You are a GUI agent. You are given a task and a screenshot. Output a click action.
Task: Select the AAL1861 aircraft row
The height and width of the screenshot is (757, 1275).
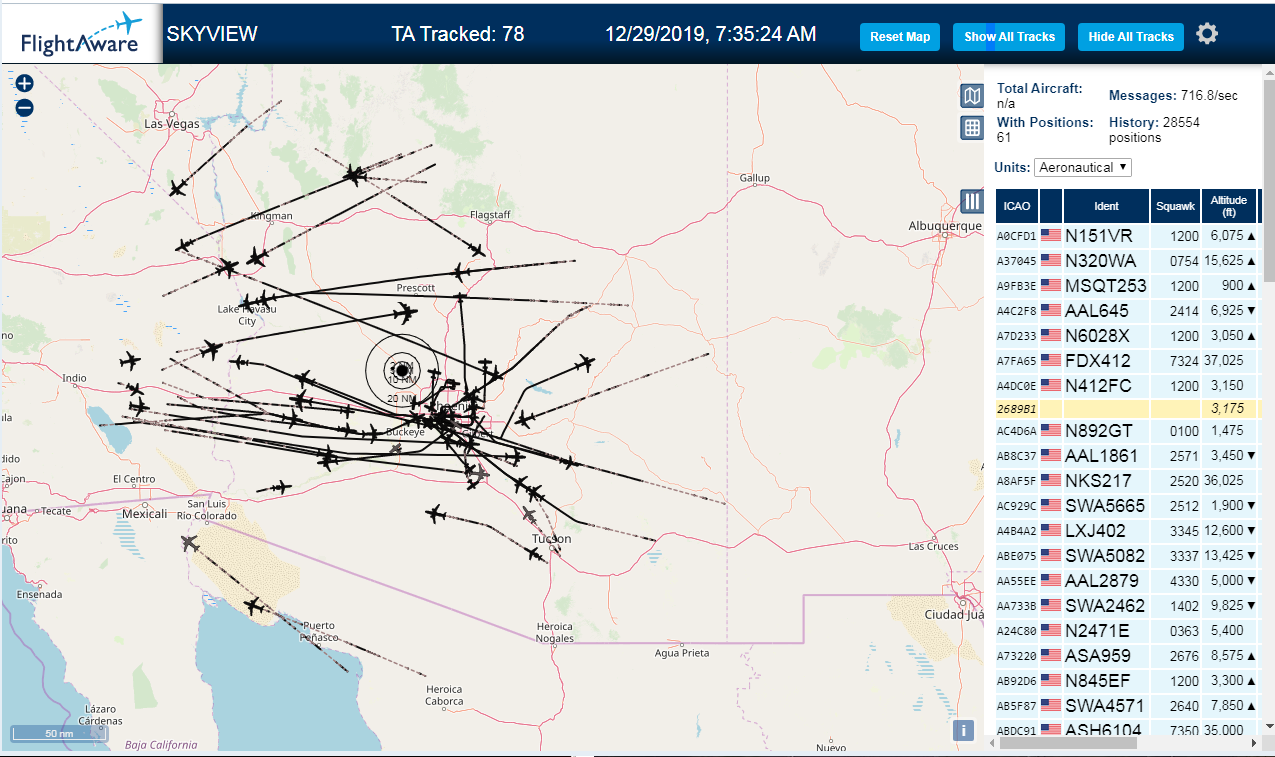click(x=1127, y=456)
